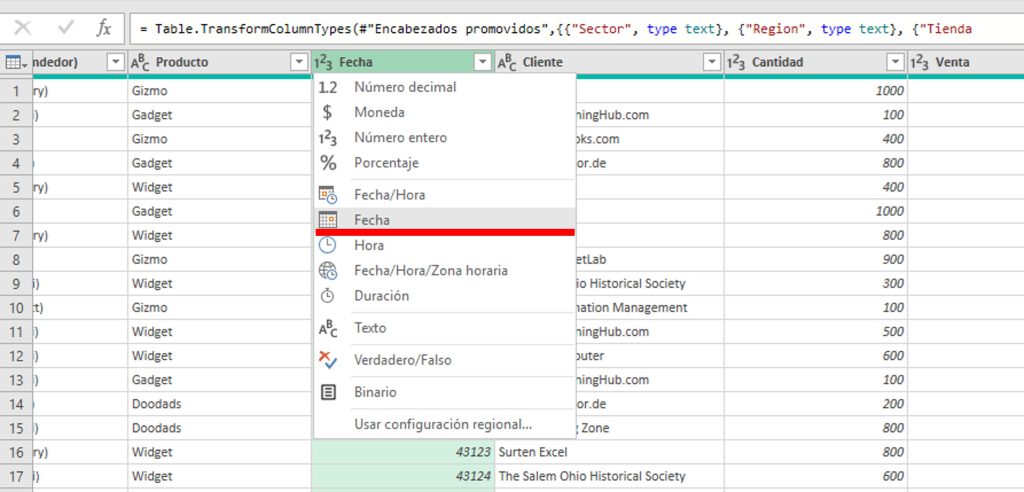Screen dimensions: 1024x492
Task: Click Doodads product cell in row 14
Action: click(x=219, y=404)
